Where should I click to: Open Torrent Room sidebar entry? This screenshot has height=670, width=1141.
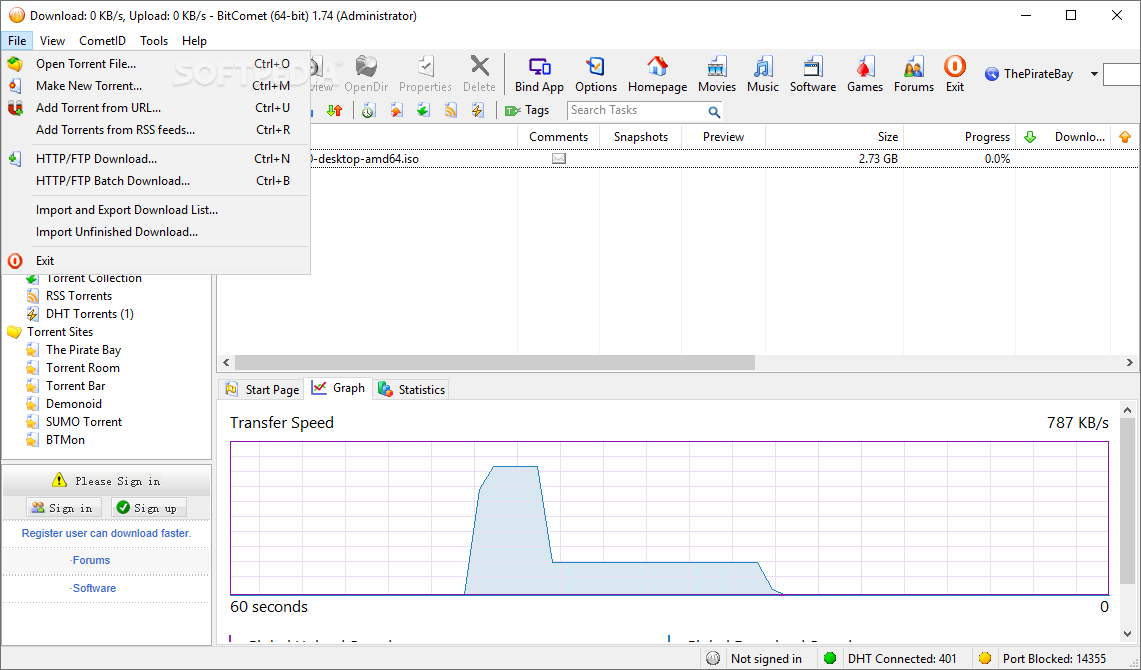coord(82,368)
